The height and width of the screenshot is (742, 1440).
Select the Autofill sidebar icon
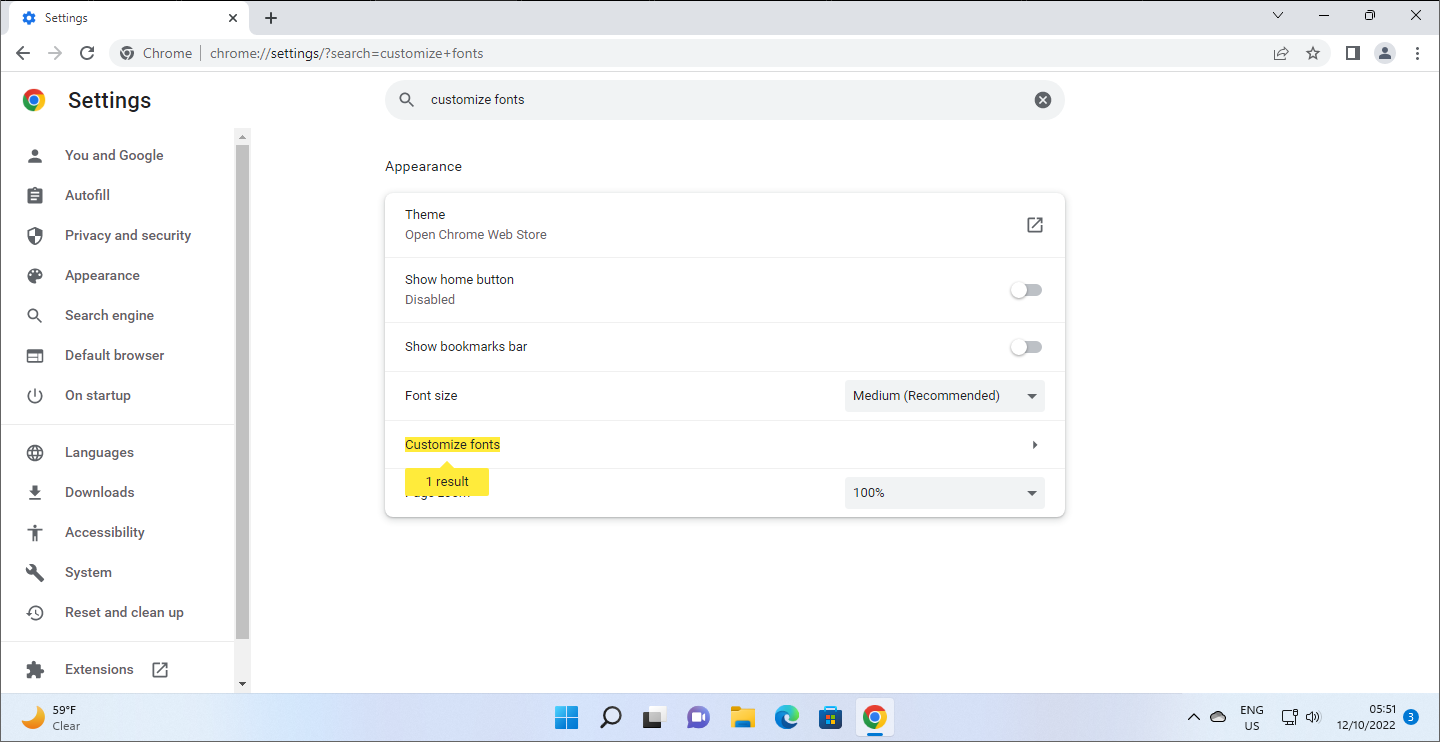point(35,195)
